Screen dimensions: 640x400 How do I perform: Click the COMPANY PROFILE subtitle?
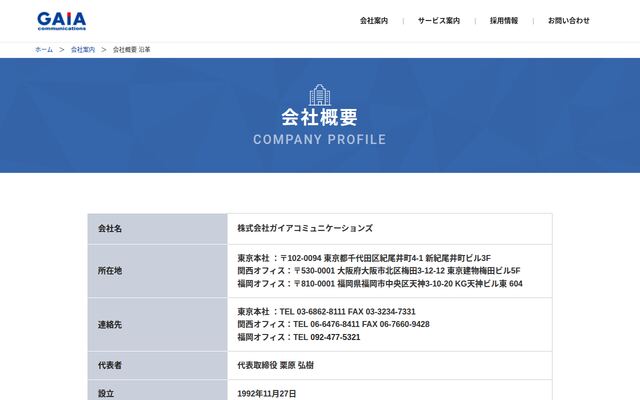(320, 140)
